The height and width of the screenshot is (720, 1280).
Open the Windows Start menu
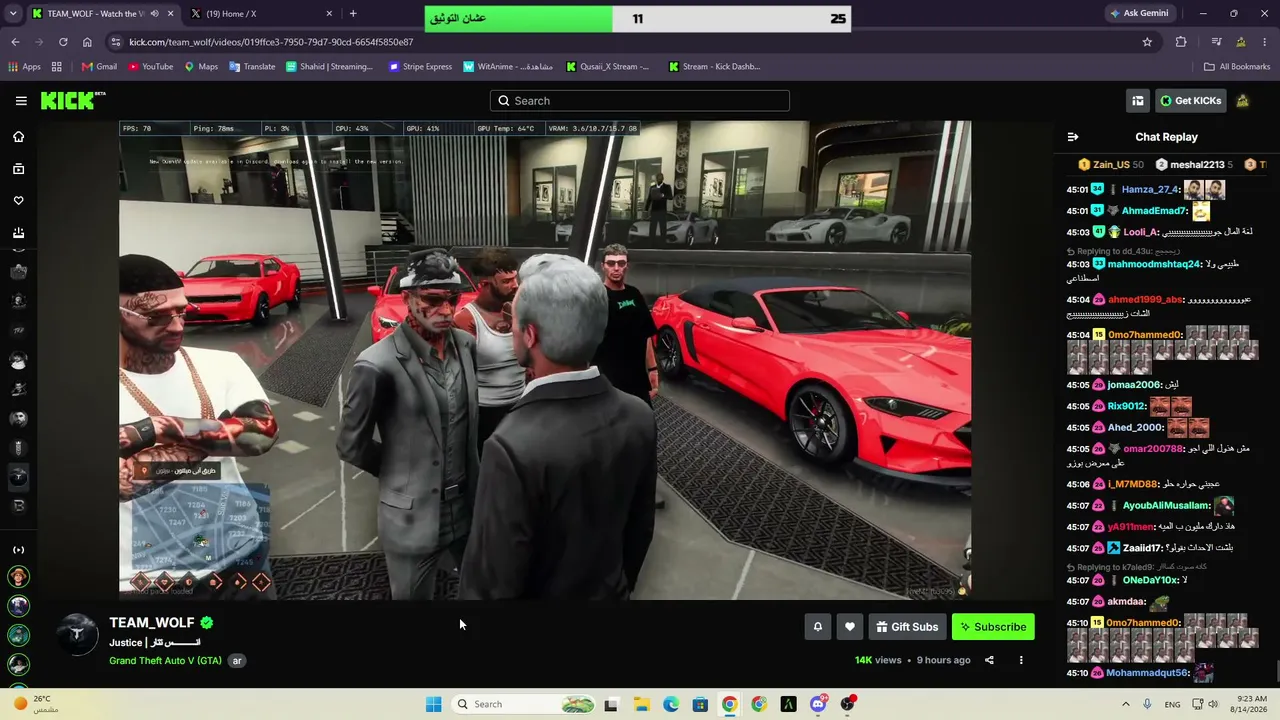pos(433,704)
